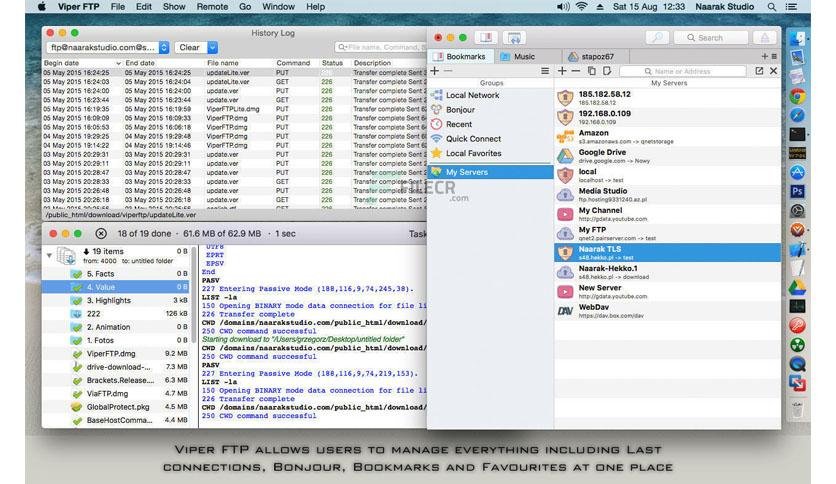Click the duplicate server icon
Image resolution: width=836 pixels, height=484 pixels.
tap(591, 71)
